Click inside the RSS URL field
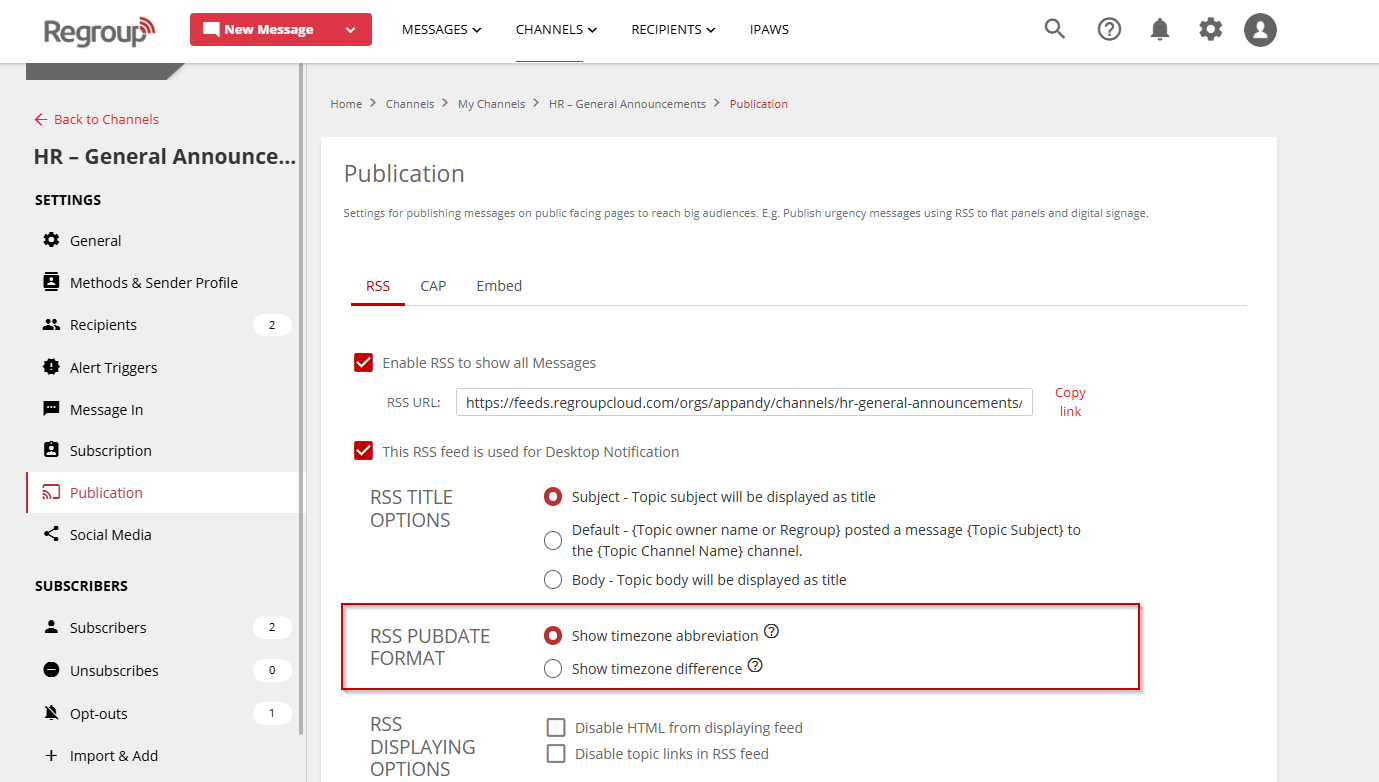The image size is (1379, 782). coord(744,402)
